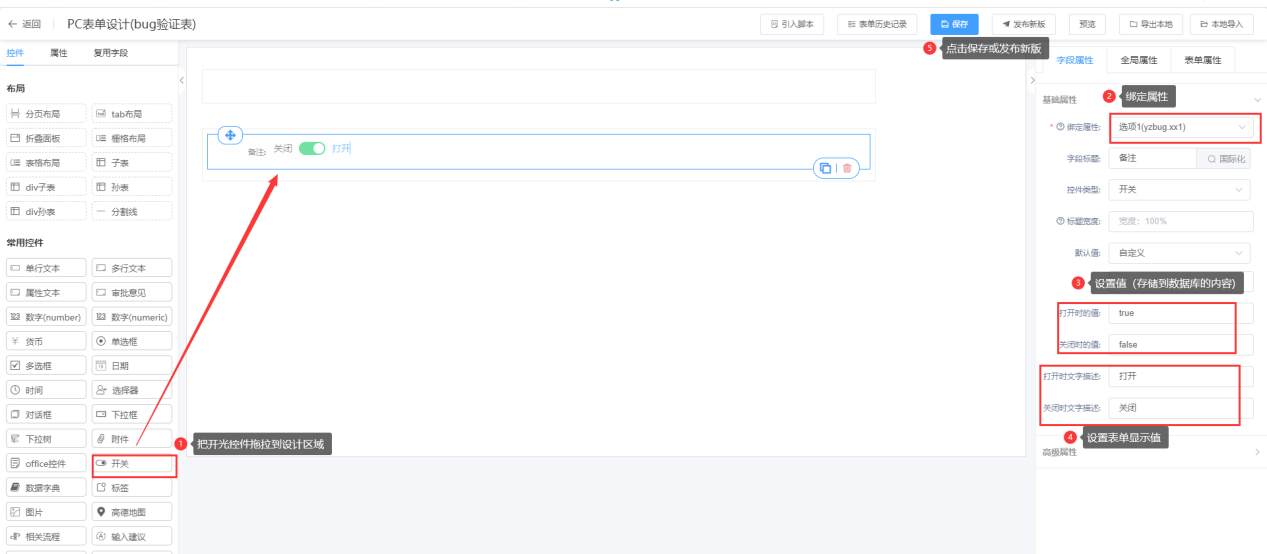Screen dimensions: 1267x554
Task: Select the 属性文本 control
Action: pos(46,292)
